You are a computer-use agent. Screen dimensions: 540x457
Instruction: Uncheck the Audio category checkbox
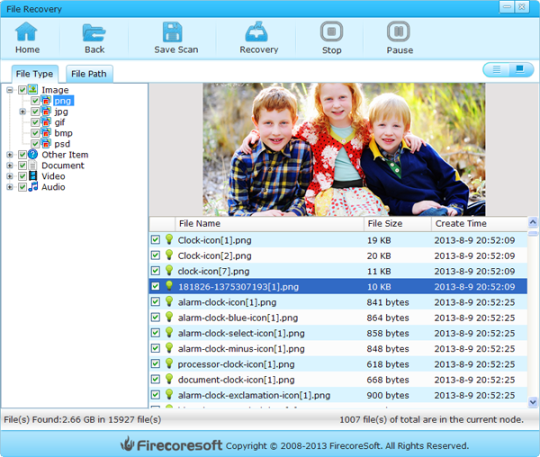pos(22,187)
